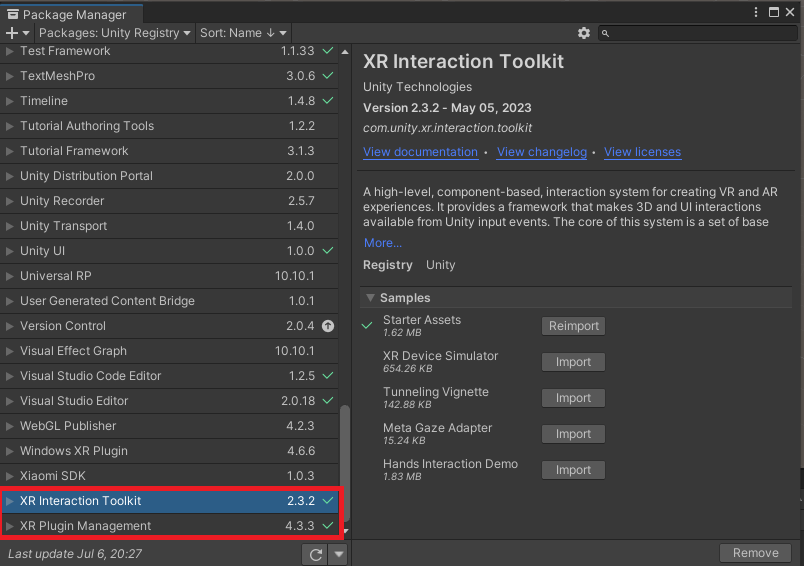The image size is (804, 569).
Task: Remove the XR Interaction Toolkit package
Action: (x=755, y=553)
